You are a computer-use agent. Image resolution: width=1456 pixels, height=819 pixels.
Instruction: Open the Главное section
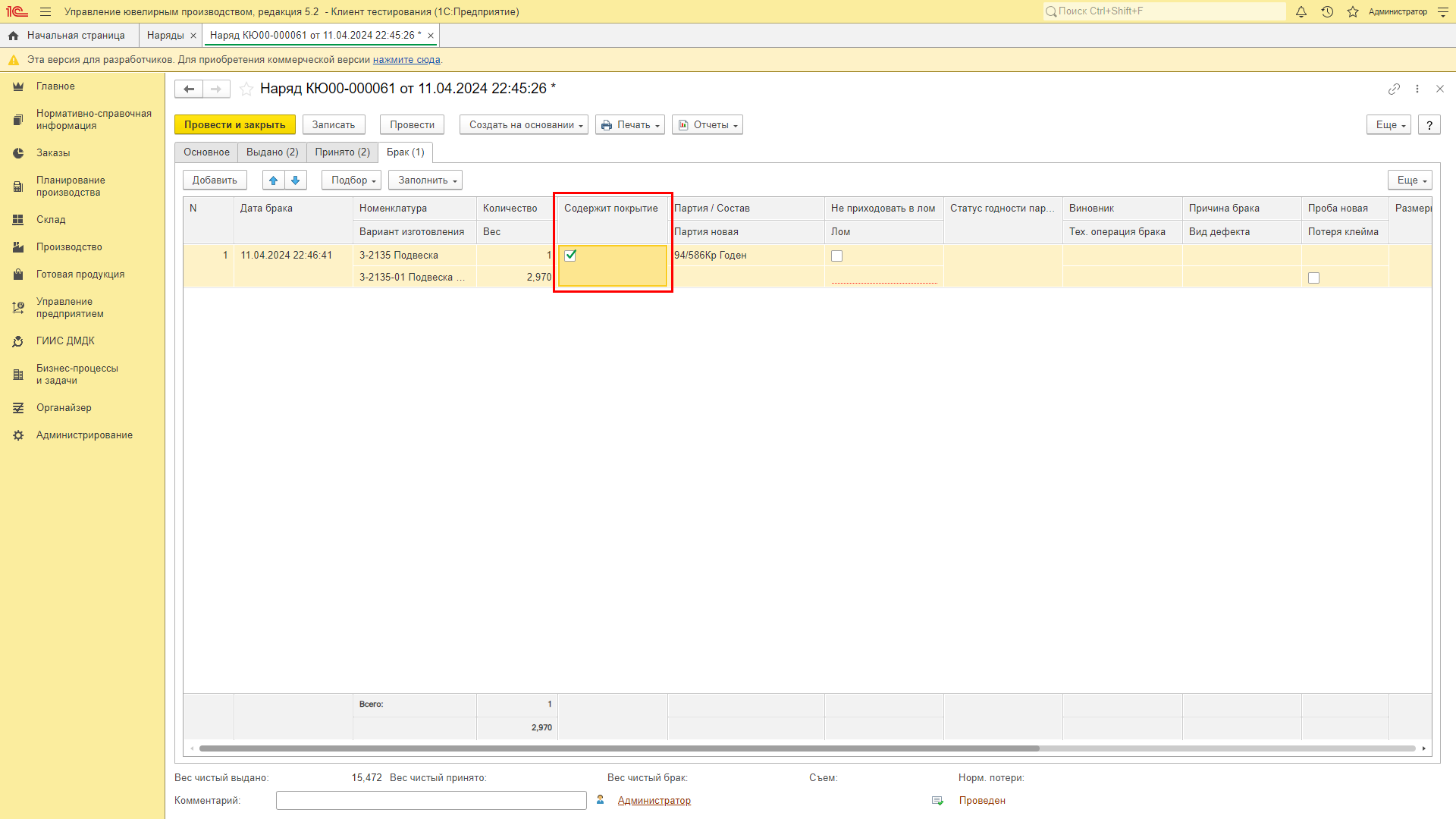pos(82,86)
